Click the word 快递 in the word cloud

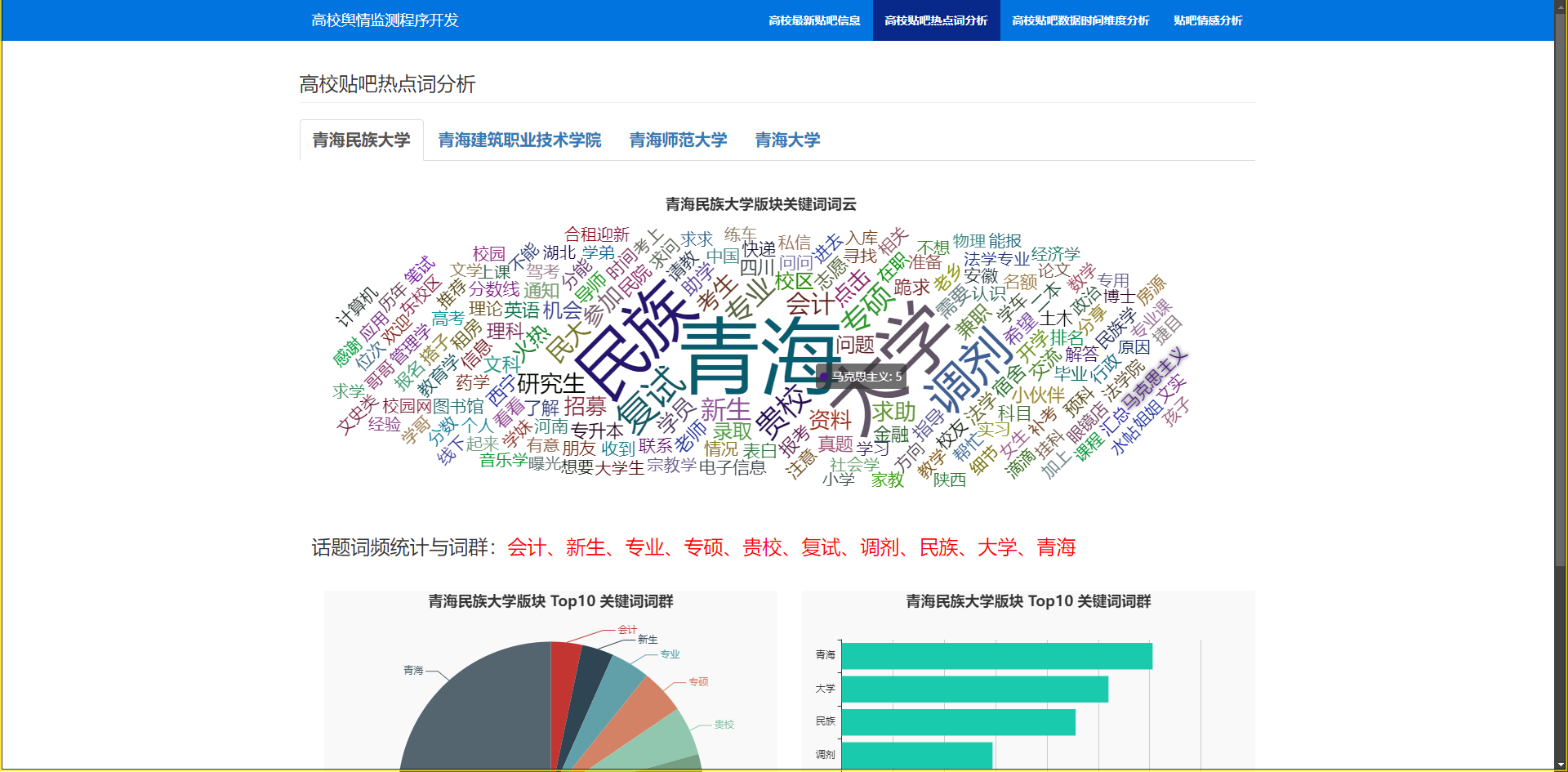(759, 248)
